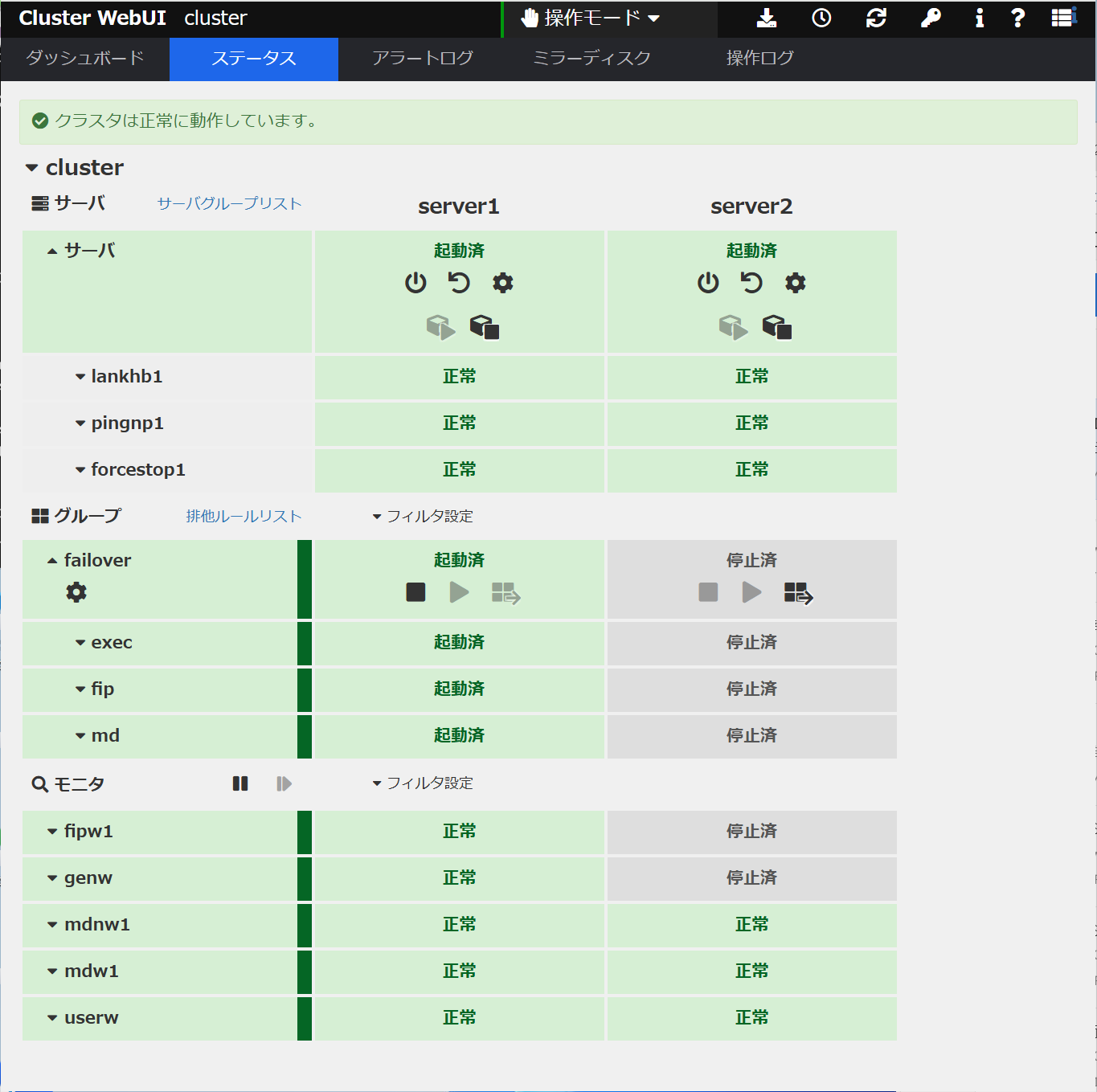The image size is (1097, 1092).
Task: Open the failover group gear settings
Action: 76,592
